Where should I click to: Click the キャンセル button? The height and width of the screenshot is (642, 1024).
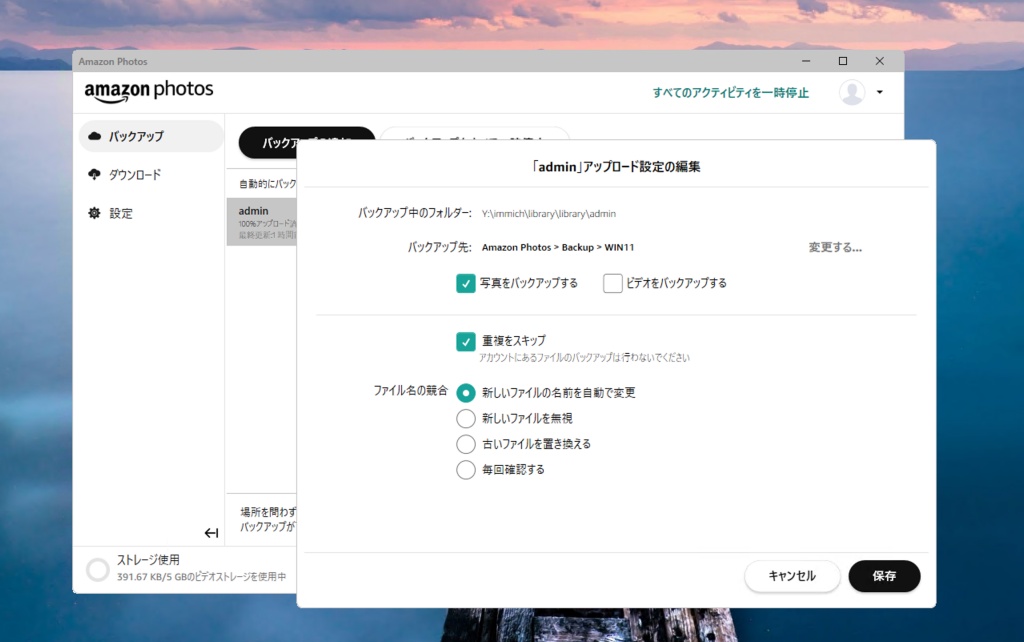[792, 576]
